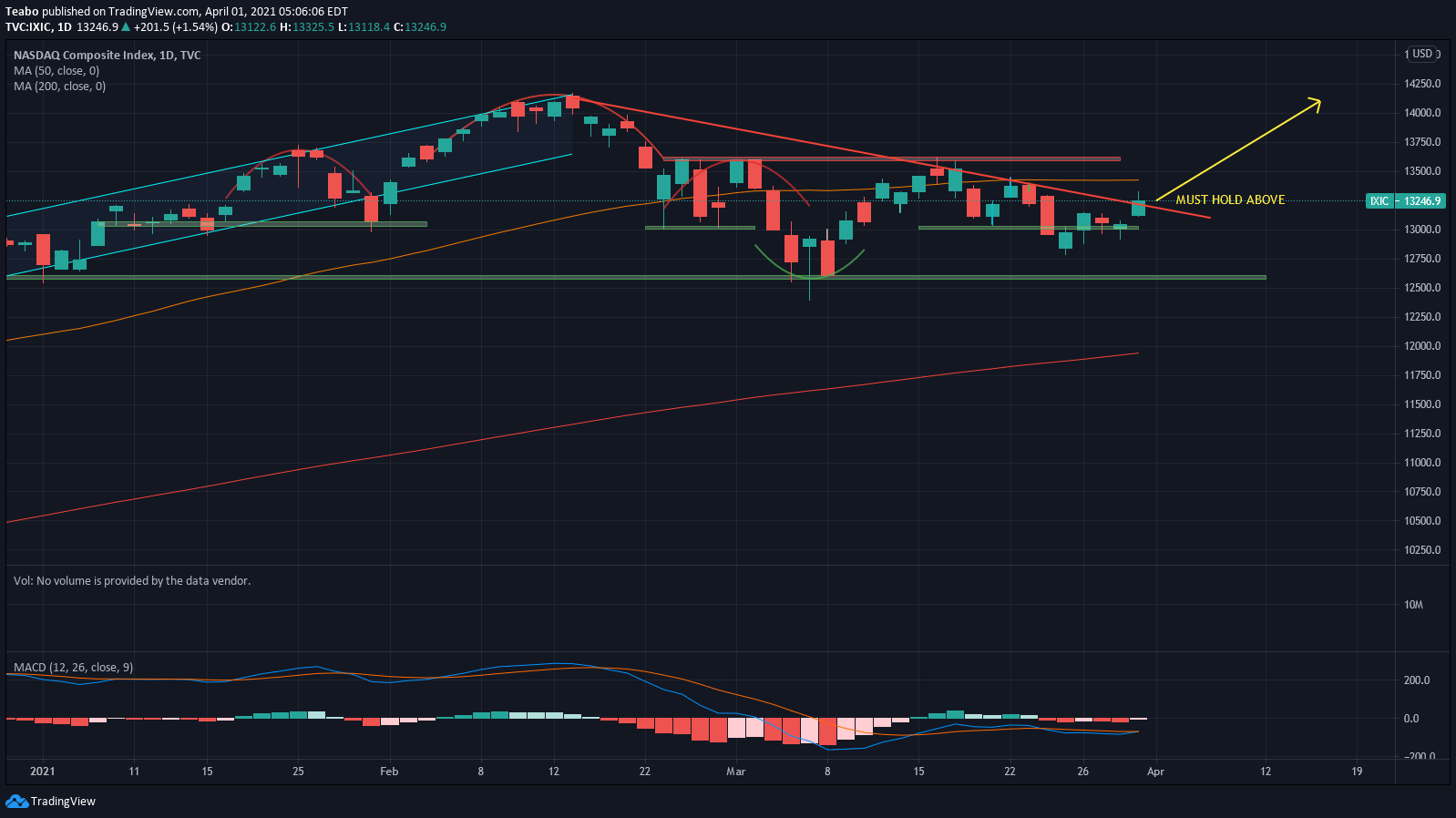Click the TradingView wordmark at bottom left
This screenshot has height=818, width=1456.
click(63, 802)
